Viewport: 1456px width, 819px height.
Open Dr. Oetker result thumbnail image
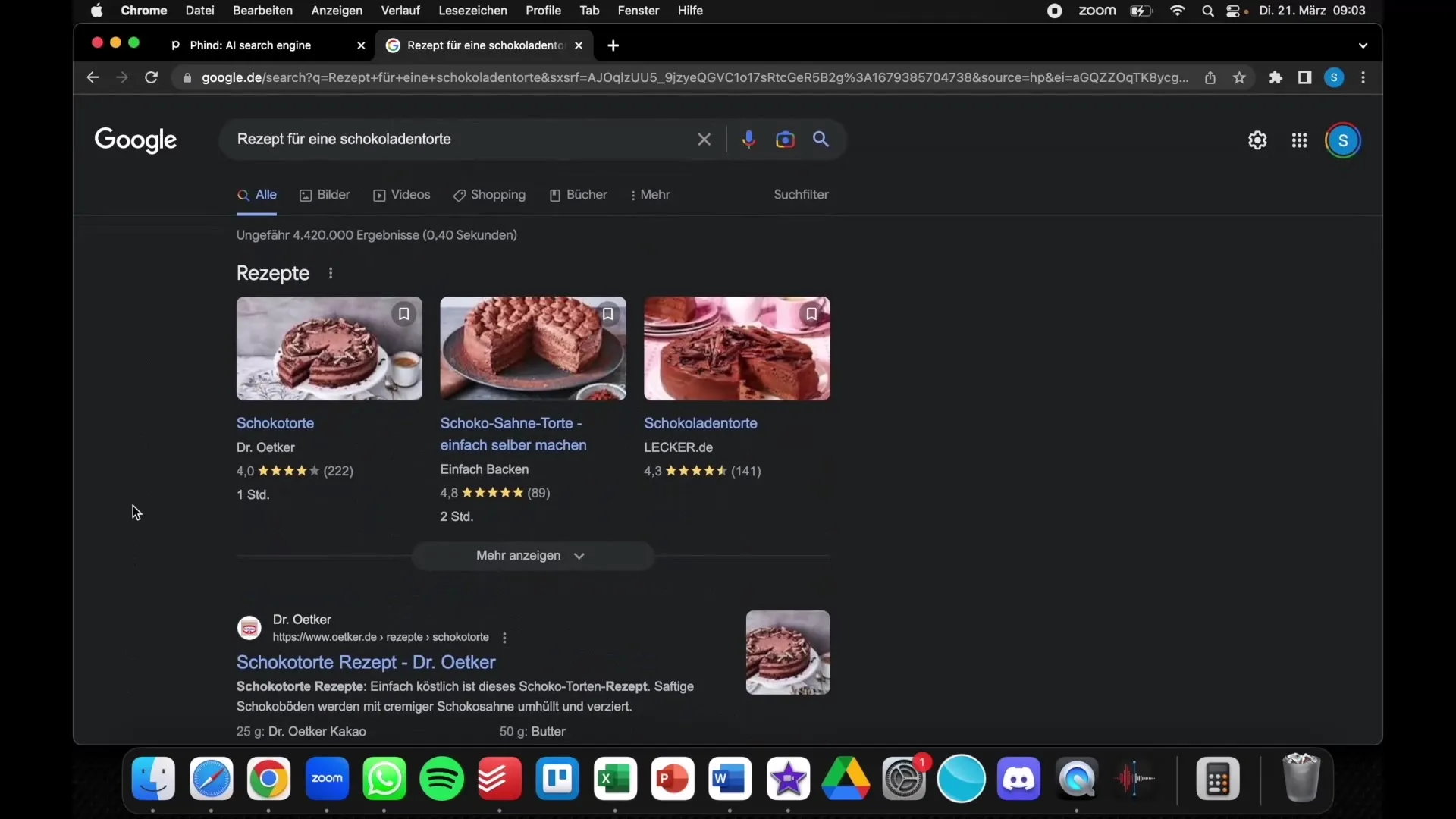pyautogui.click(x=788, y=652)
